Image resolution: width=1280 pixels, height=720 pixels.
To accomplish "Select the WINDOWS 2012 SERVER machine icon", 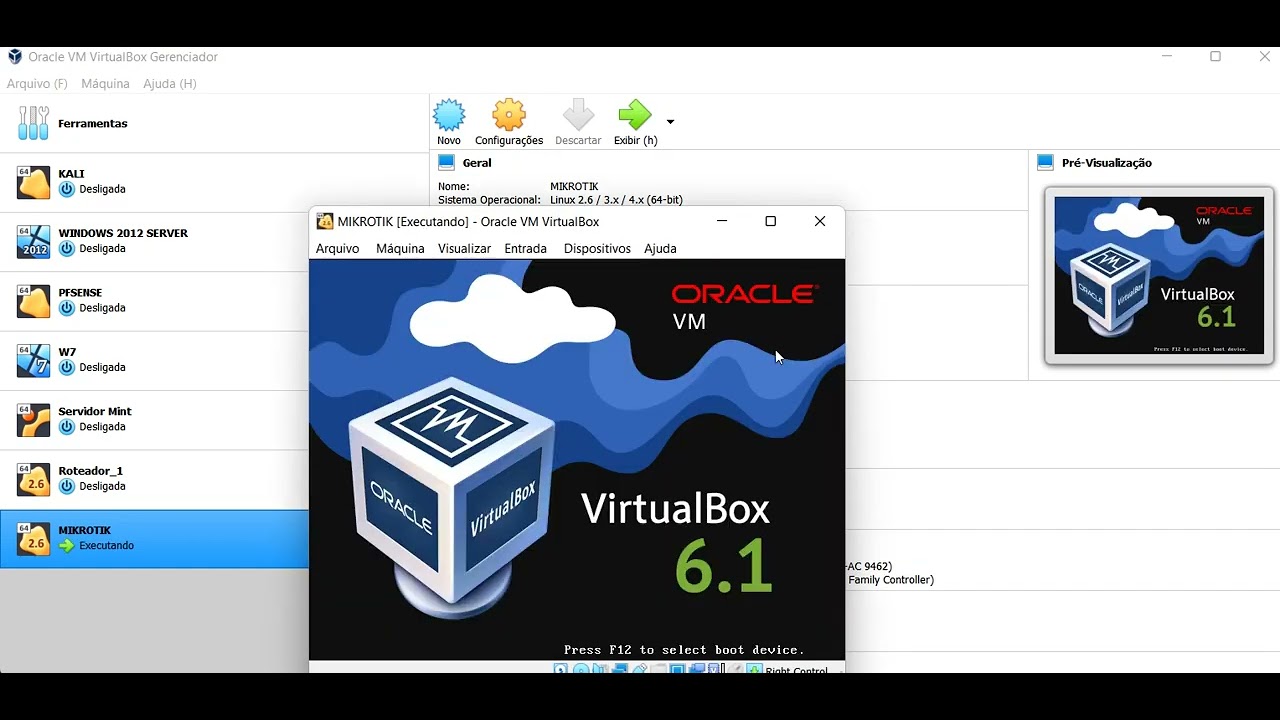I will (33, 241).
